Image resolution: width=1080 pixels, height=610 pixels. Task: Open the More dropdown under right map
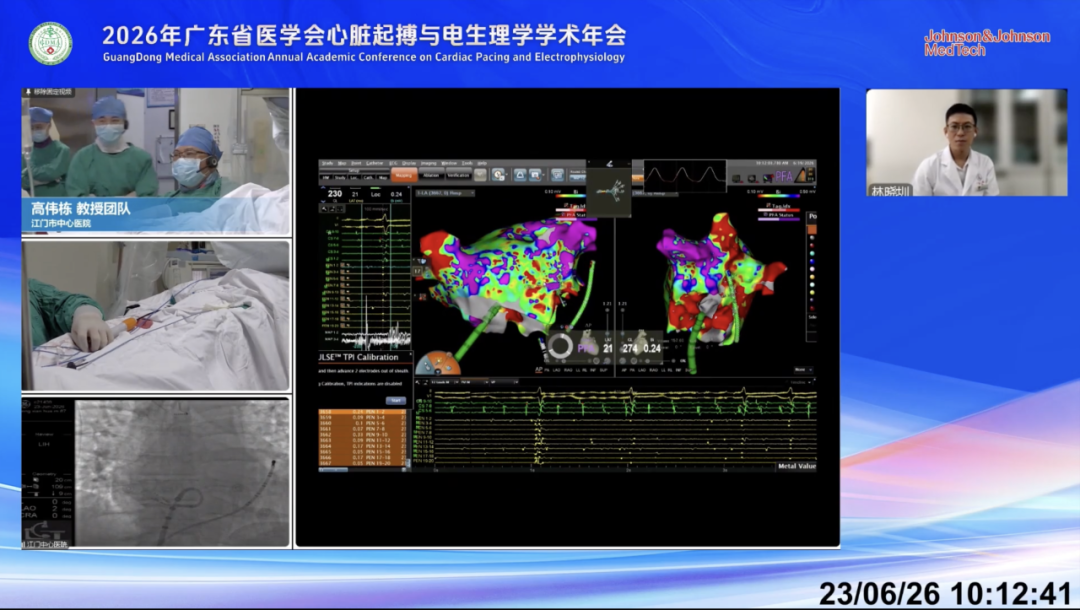point(803,370)
